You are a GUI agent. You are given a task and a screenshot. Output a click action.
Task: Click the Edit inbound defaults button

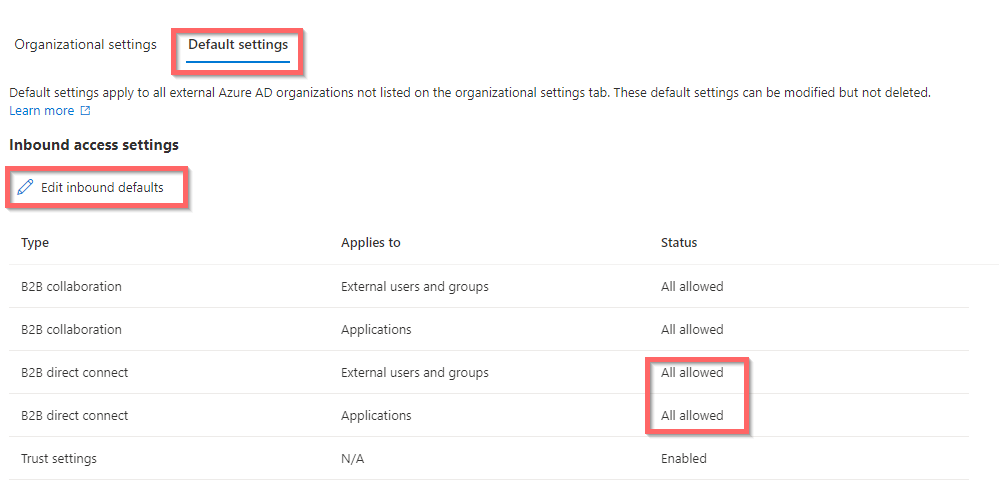tap(90, 187)
